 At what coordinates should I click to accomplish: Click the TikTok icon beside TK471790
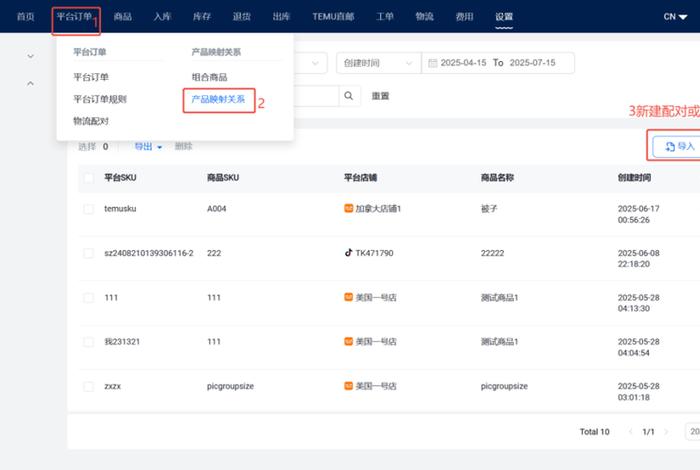click(x=349, y=253)
